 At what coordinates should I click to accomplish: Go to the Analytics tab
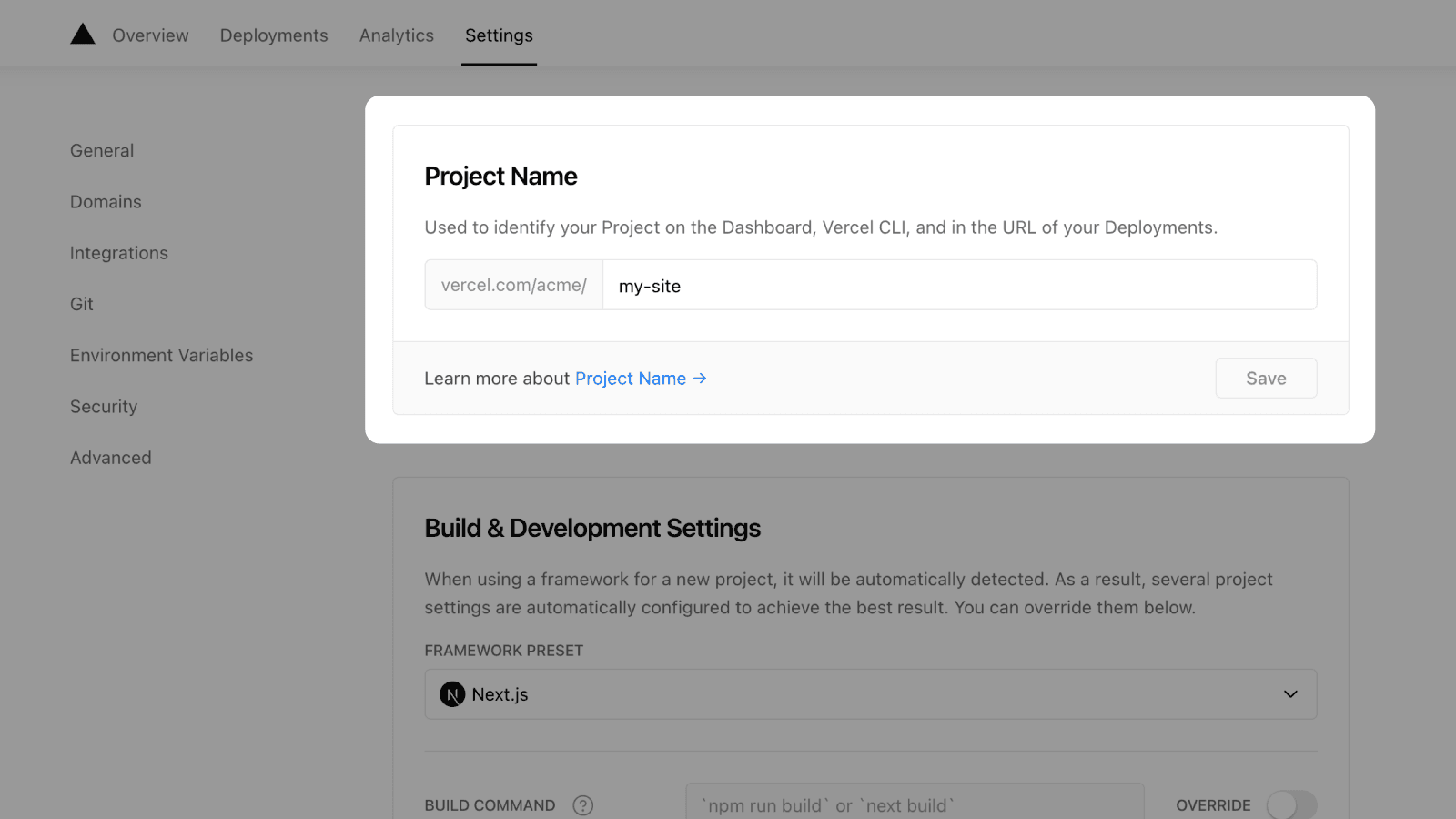[397, 35]
